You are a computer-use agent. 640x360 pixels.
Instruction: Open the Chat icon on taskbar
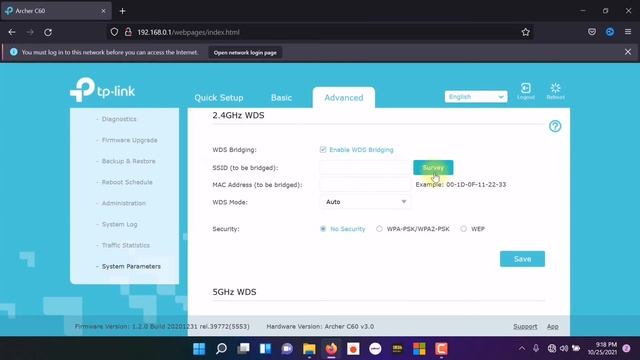287,349
